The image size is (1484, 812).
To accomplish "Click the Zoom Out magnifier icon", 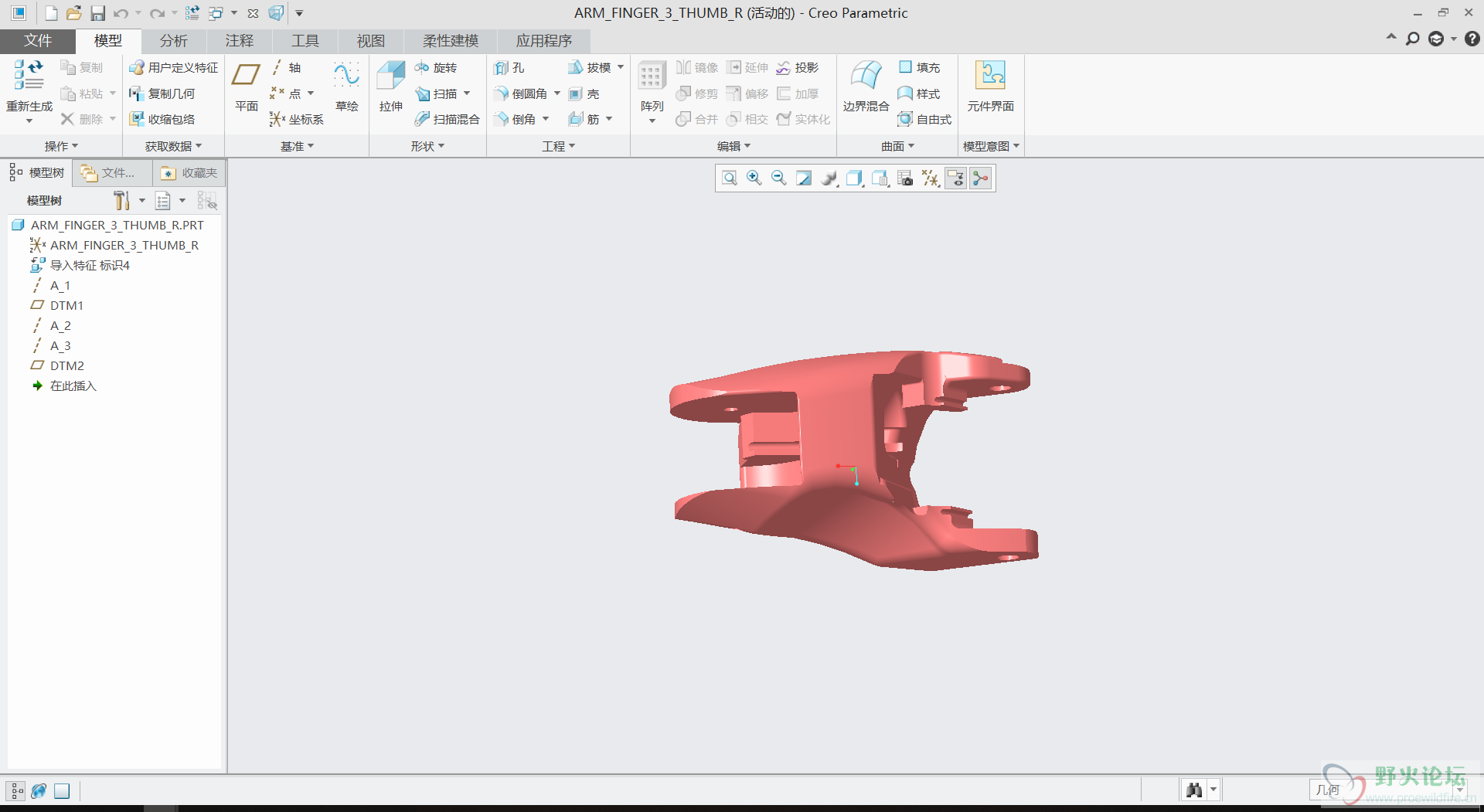I will pyautogui.click(x=779, y=178).
